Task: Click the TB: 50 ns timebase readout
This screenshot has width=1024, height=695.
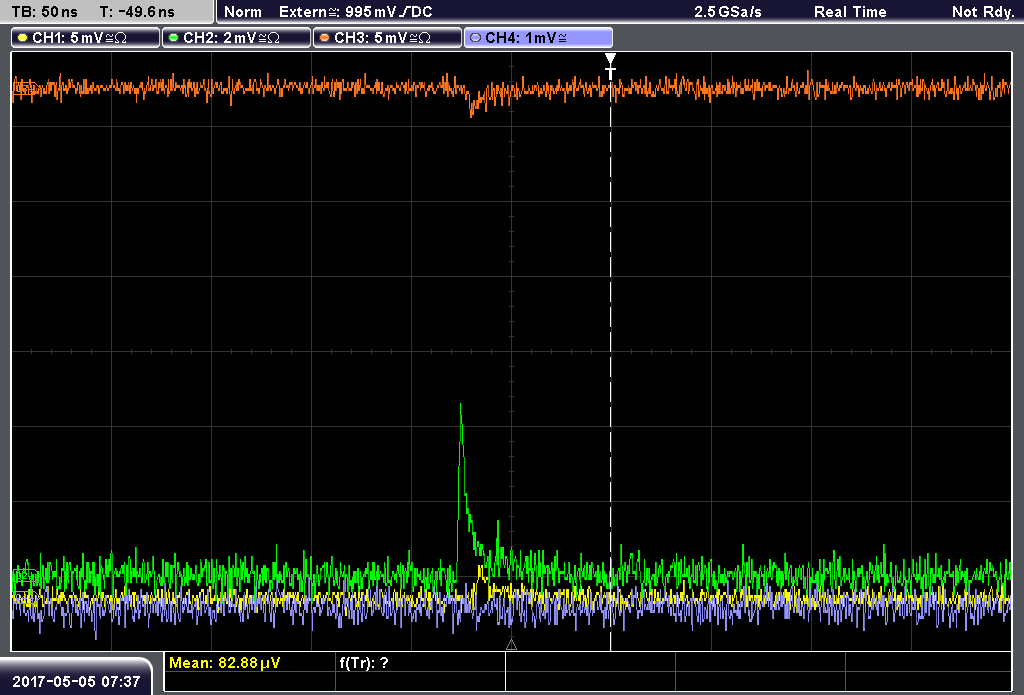Action: point(44,12)
